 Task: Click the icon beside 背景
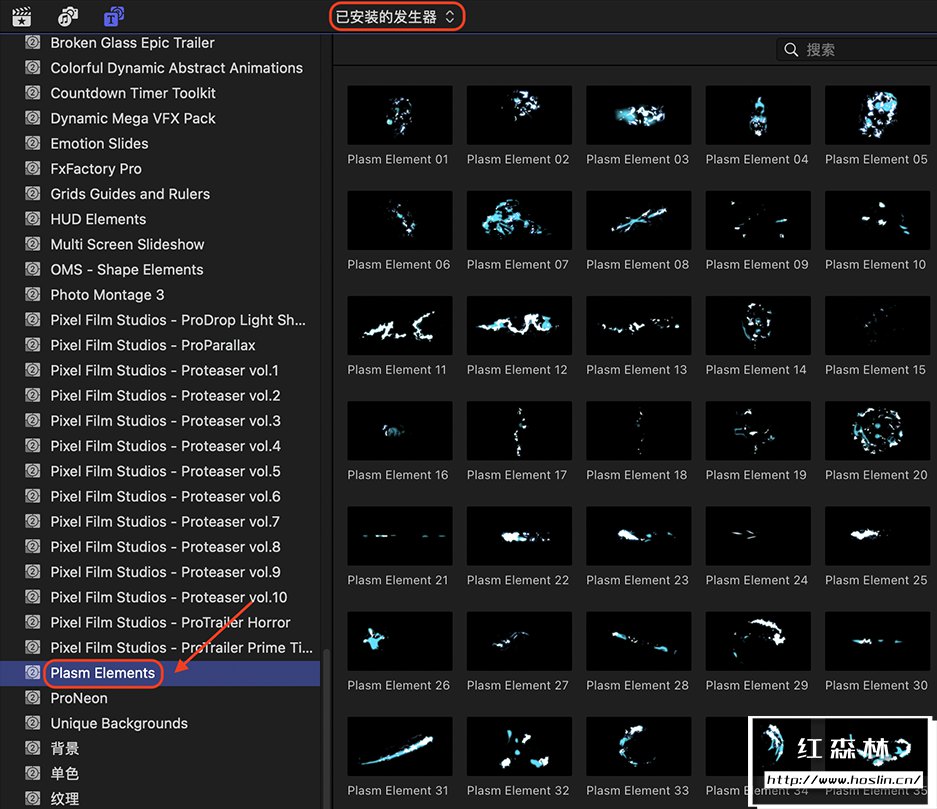pyautogui.click(x=33, y=748)
